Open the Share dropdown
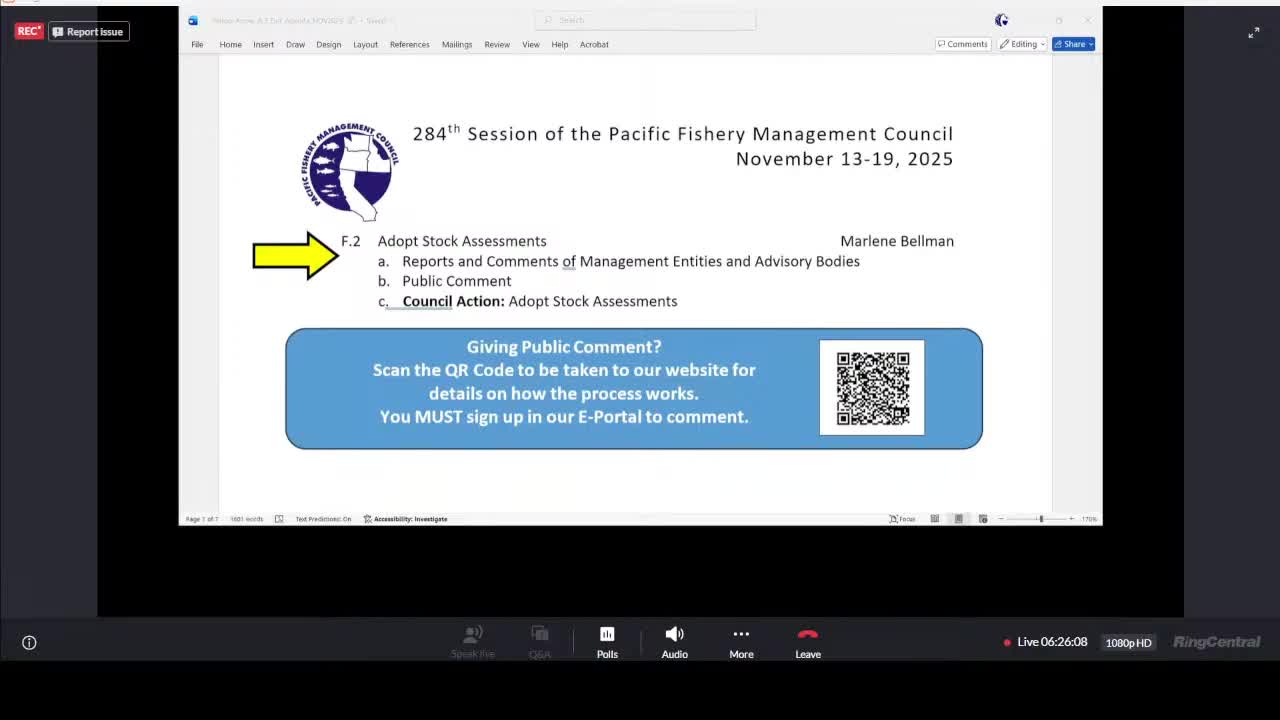The width and height of the screenshot is (1280, 720). tap(1073, 44)
